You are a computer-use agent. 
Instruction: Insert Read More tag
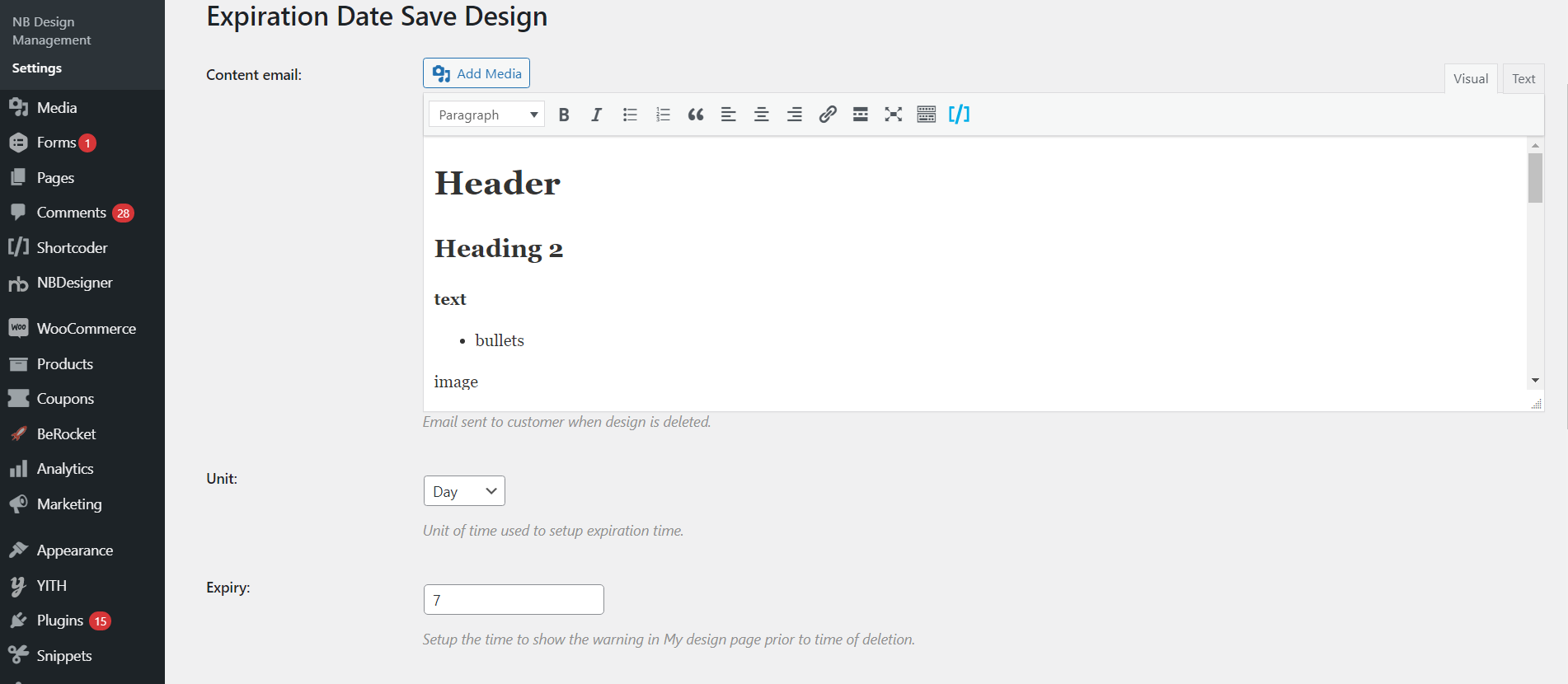pos(861,115)
